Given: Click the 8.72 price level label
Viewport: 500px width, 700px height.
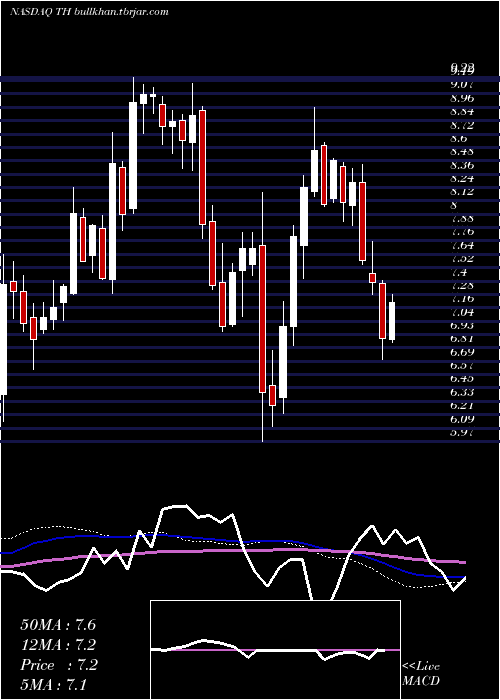Looking at the screenshot, I should (462, 125).
